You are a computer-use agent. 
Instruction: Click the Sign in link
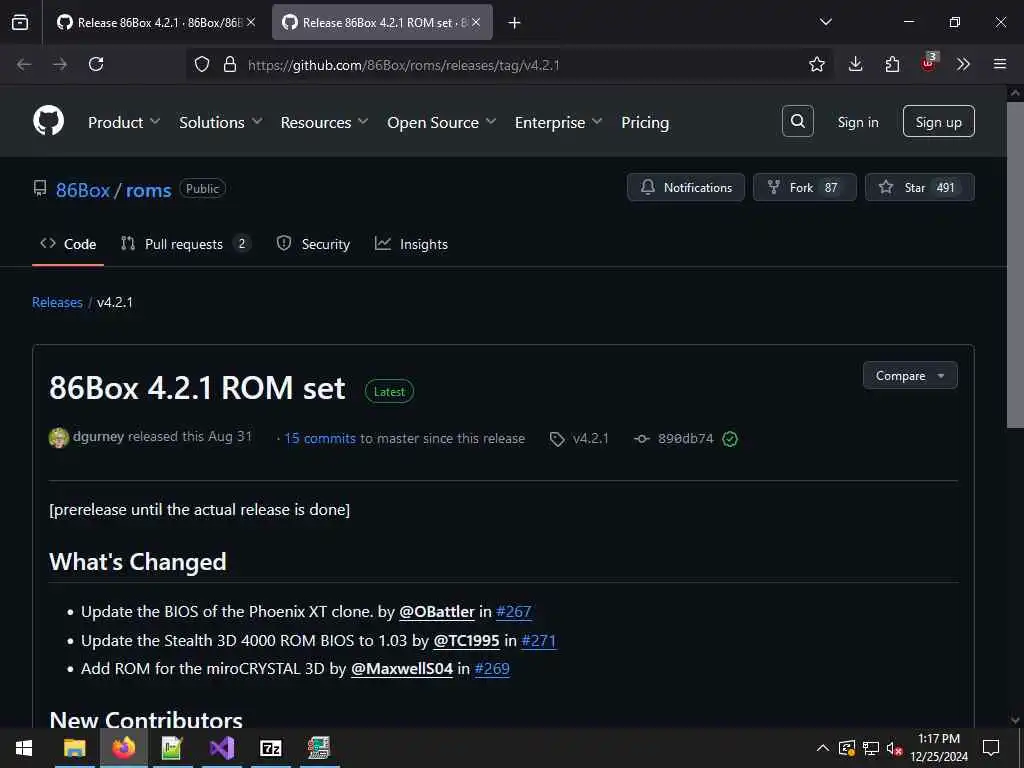click(x=858, y=122)
